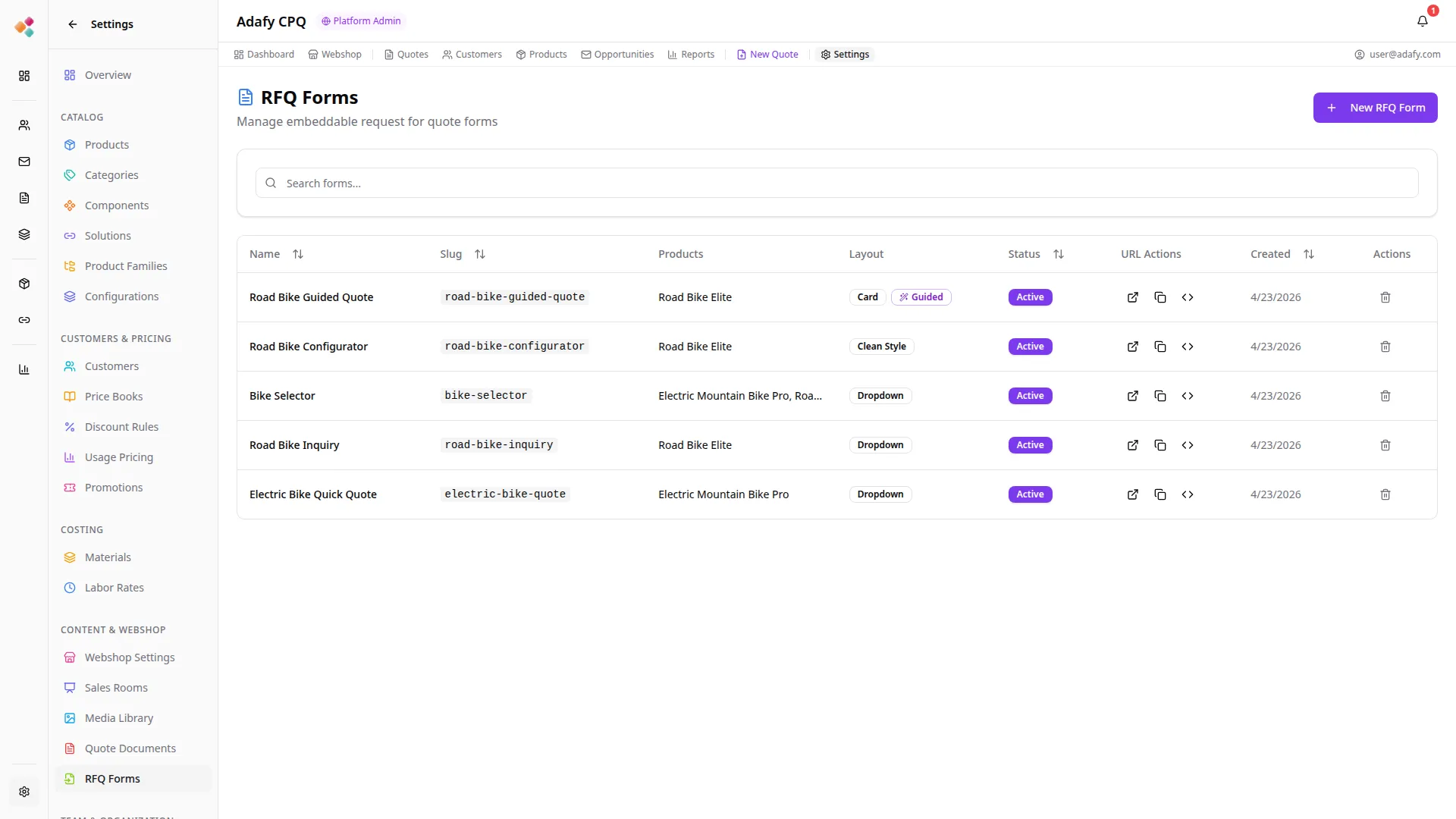Delete the Road Bike Inquiry form
Viewport: 1456px width, 819px height.
1385,445
